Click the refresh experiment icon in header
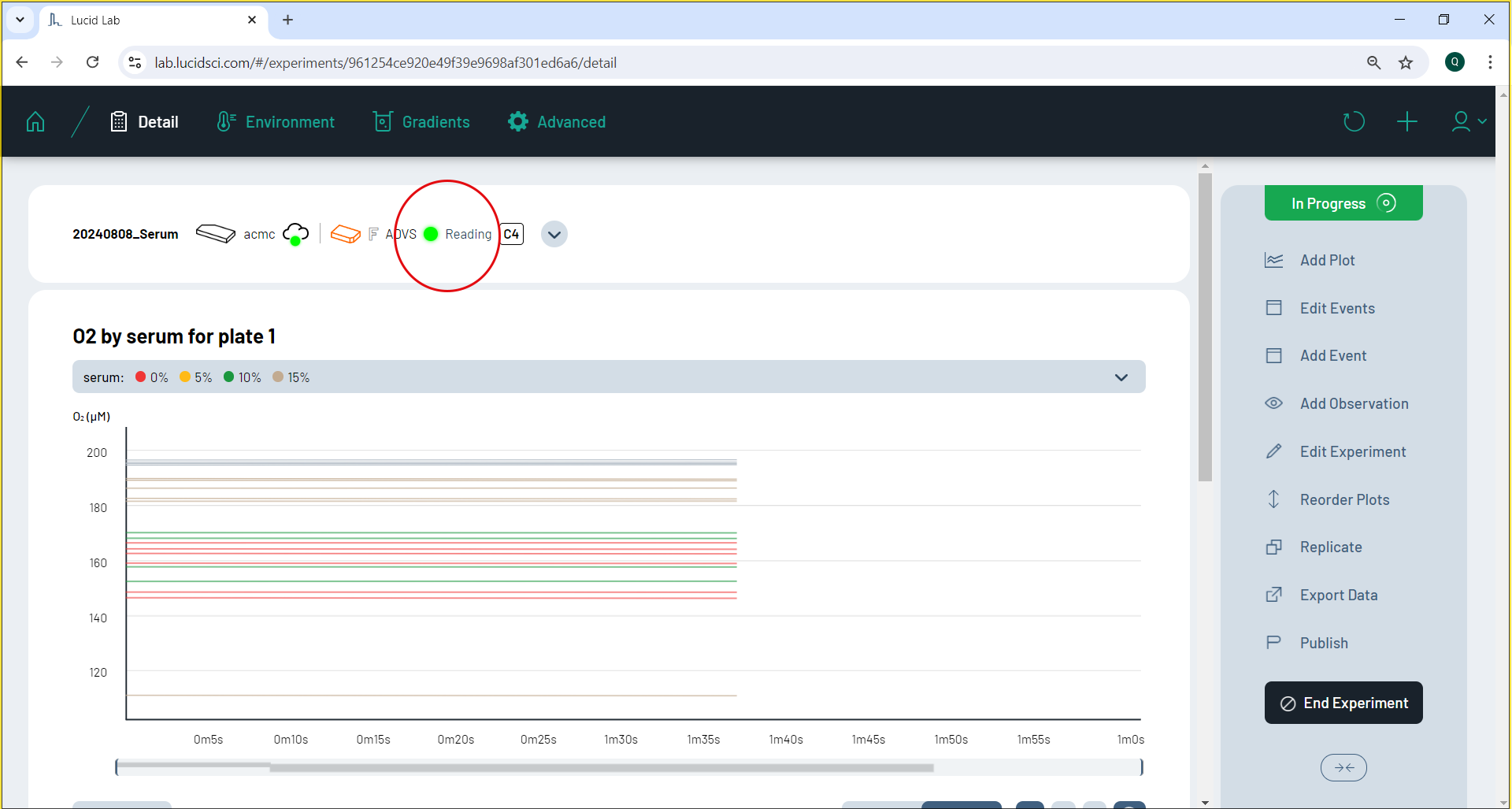Screen dimensions: 1512x809 pyautogui.click(x=1354, y=122)
